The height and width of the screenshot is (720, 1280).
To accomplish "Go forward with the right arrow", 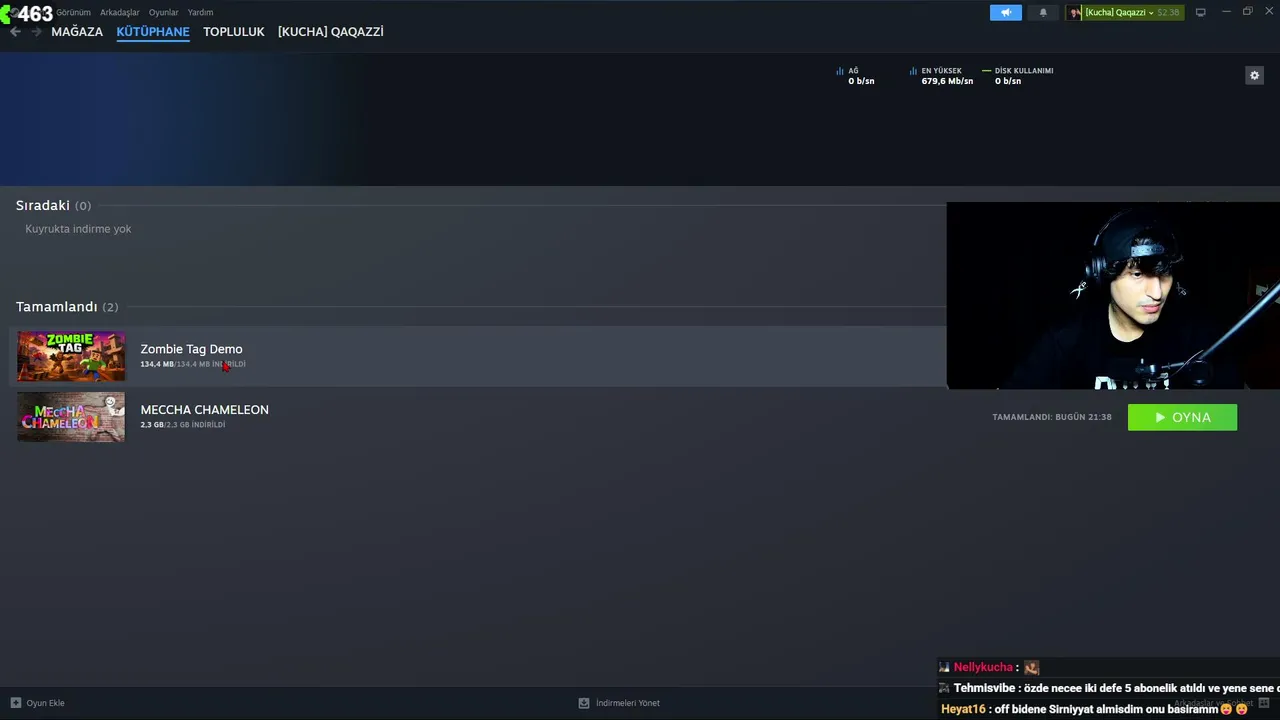I will click(37, 32).
